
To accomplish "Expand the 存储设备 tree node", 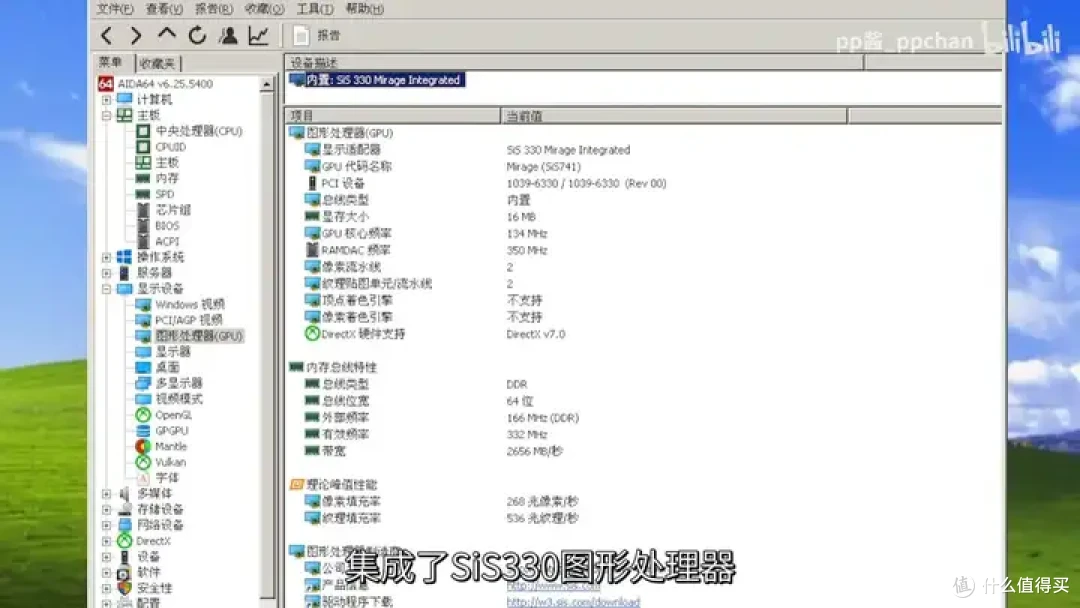I will [x=106, y=510].
